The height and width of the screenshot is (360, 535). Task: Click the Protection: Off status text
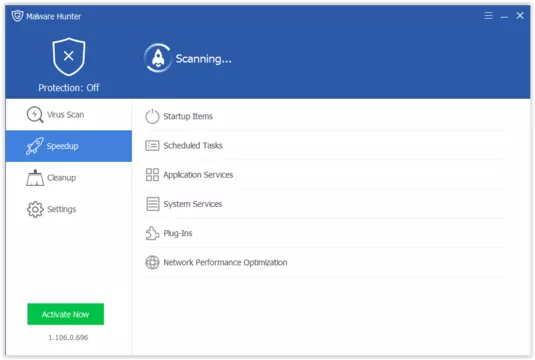tap(69, 88)
